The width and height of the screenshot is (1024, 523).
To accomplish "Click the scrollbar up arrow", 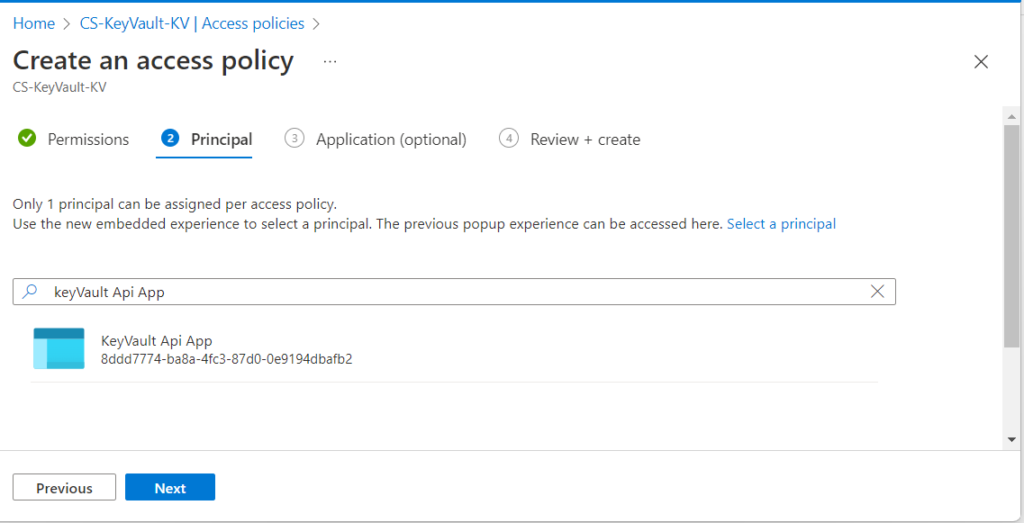I will (x=1012, y=117).
